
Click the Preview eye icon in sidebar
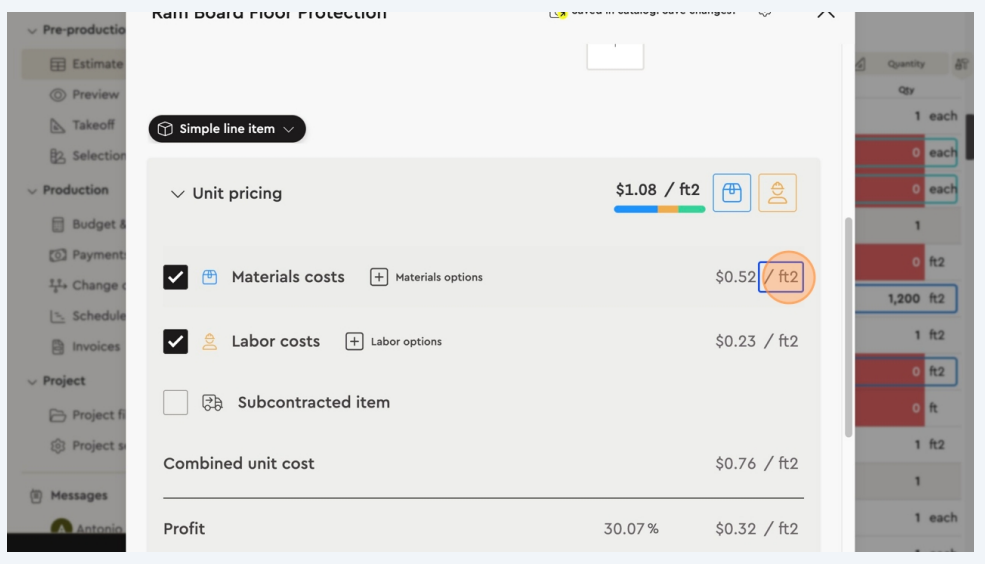tap(58, 95)
